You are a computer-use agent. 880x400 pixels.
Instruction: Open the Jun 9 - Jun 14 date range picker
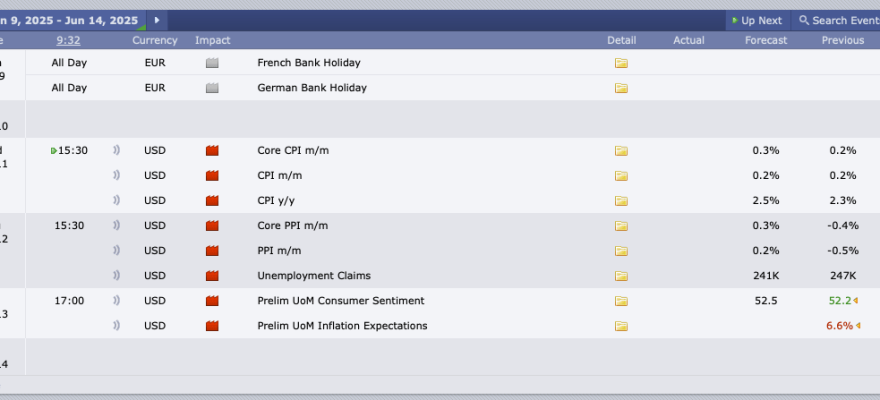click(70, 21)
